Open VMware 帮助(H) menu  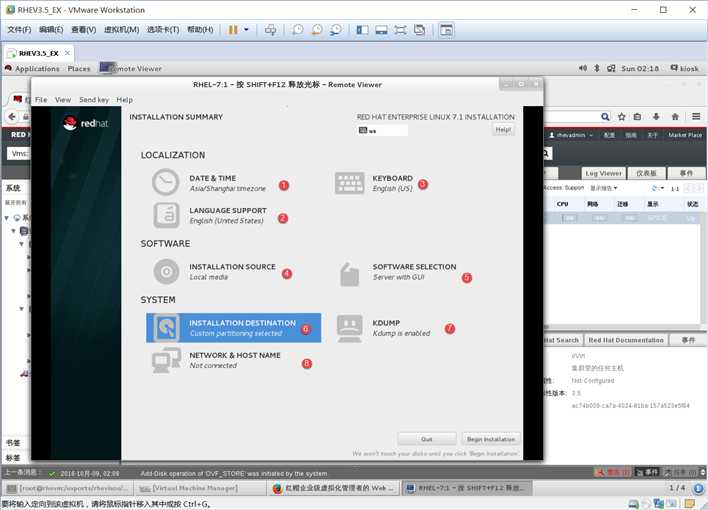200,30
